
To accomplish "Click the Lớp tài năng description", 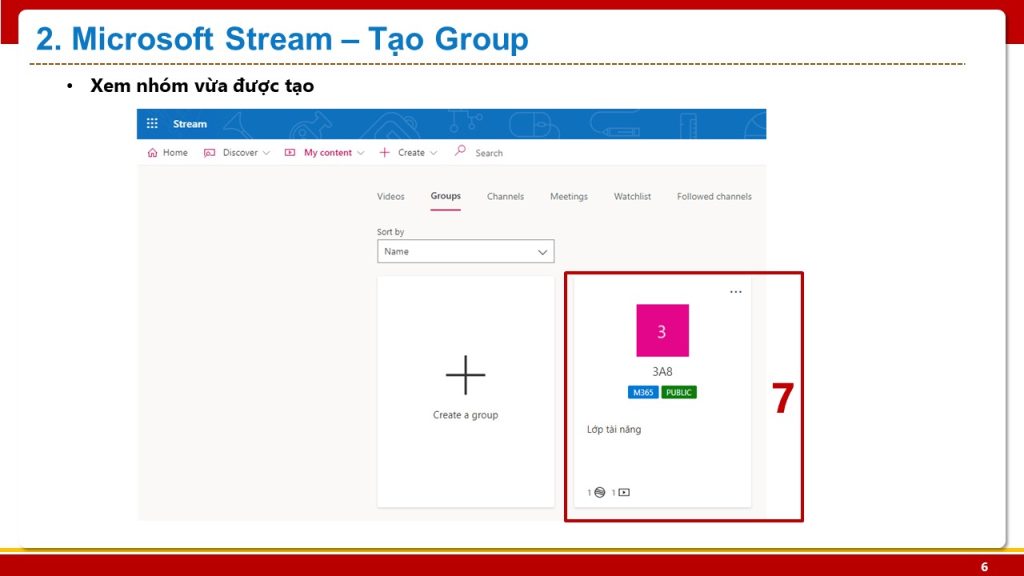I will click(x=614, y=430).
